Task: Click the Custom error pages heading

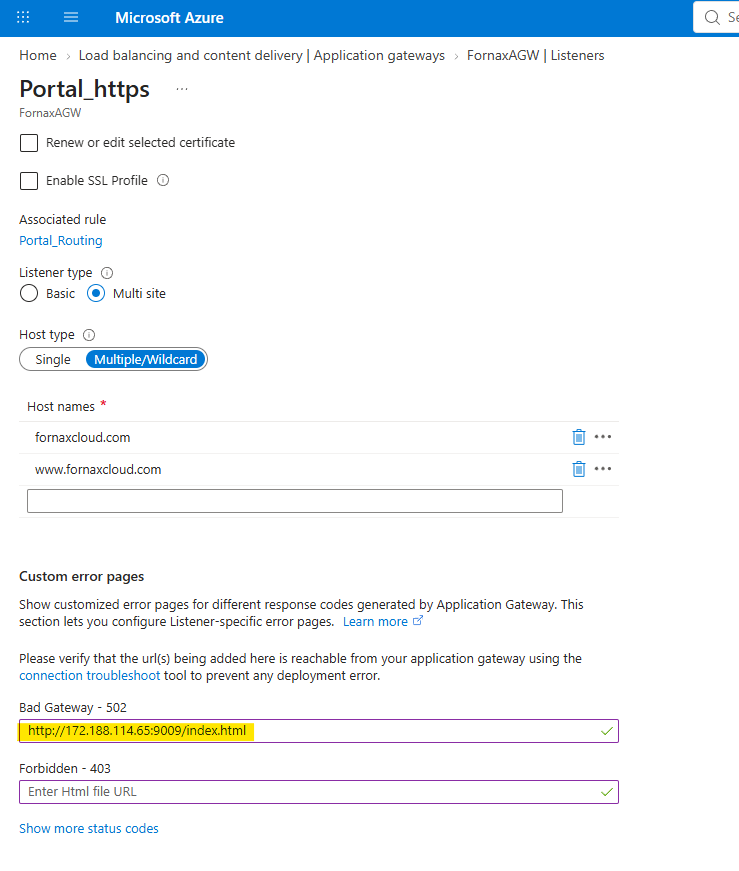Action: point(82,577)
